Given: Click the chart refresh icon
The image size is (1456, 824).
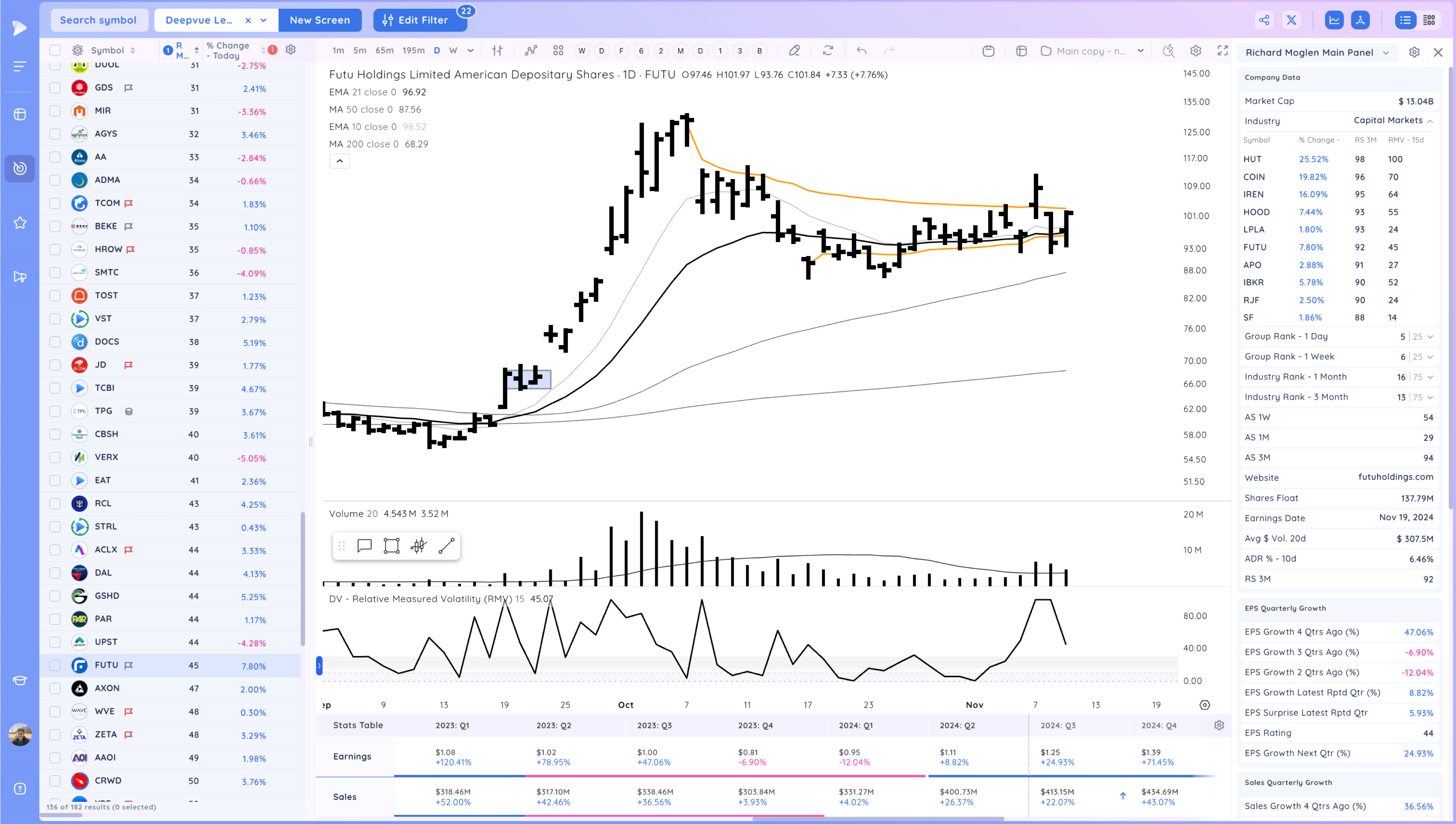Looking at the screenshot, I should coord(828,51).
